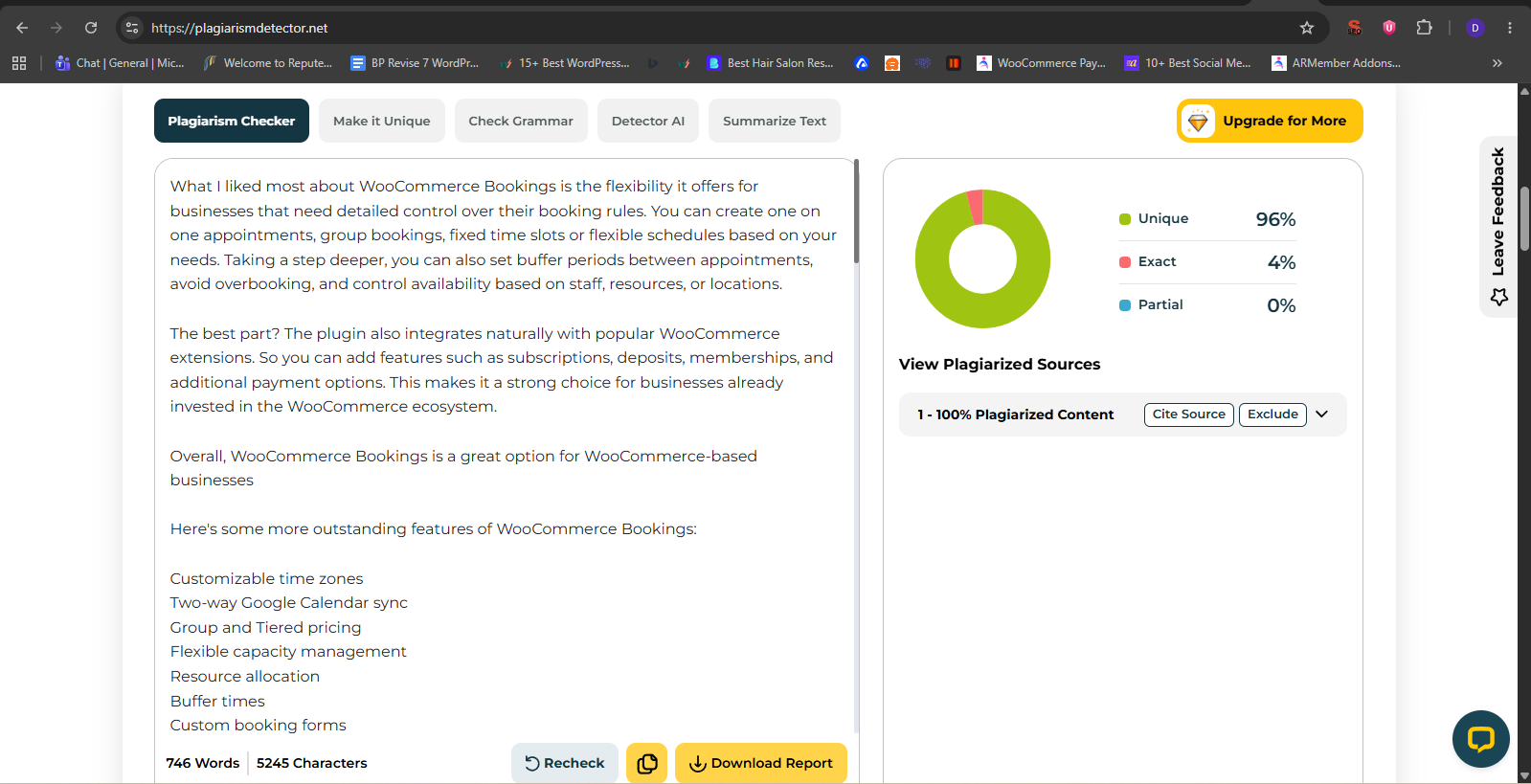Click the diamond icon on Upgrade button

click(x=1198, y=122)
